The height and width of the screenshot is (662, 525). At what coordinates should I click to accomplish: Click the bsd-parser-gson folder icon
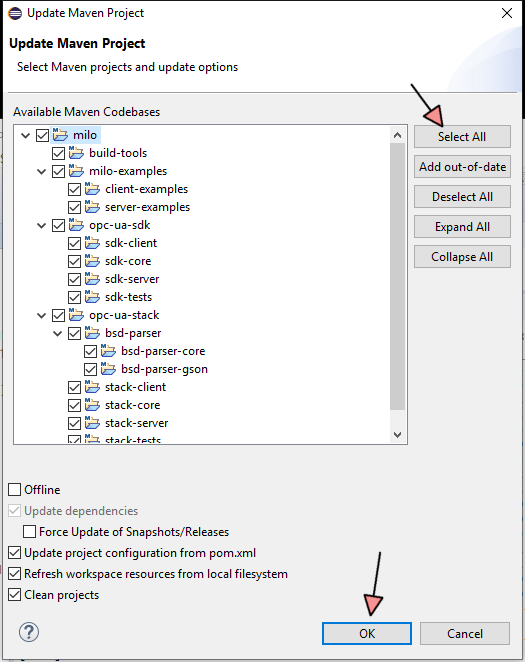pyautogui.click(x=108, y=369)
